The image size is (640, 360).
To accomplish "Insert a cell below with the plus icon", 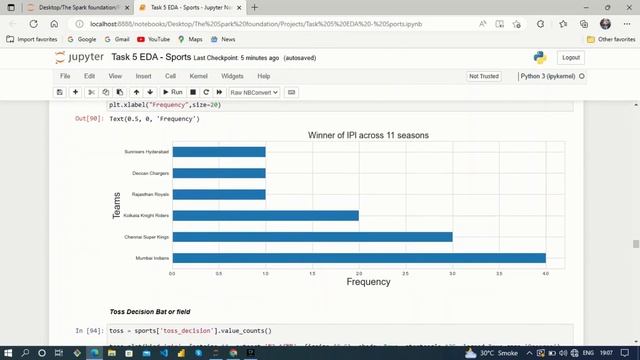I will tap(75, 92).
